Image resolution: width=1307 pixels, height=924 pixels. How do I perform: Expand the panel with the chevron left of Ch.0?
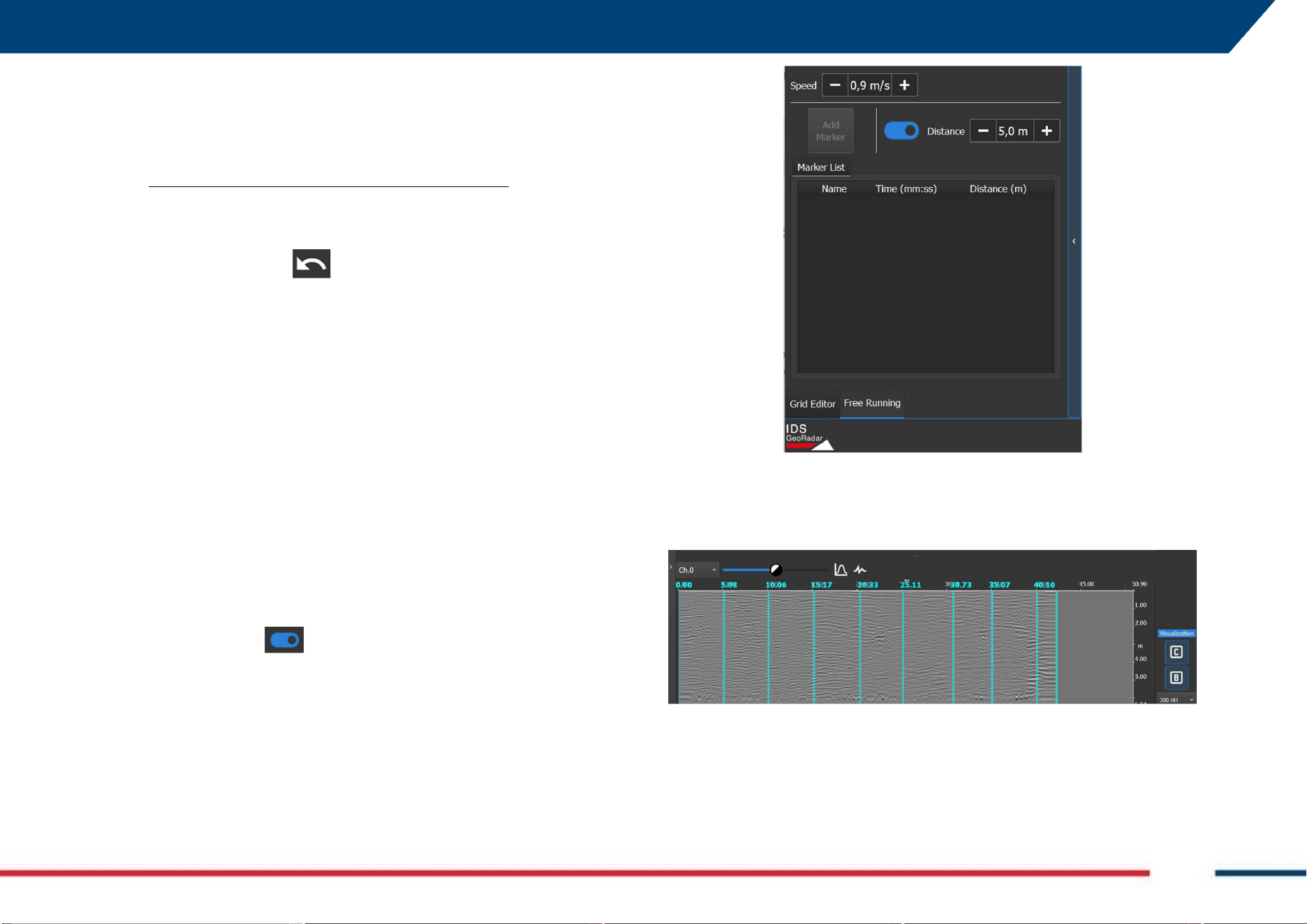pyautogui.click(x=671, y=567)
